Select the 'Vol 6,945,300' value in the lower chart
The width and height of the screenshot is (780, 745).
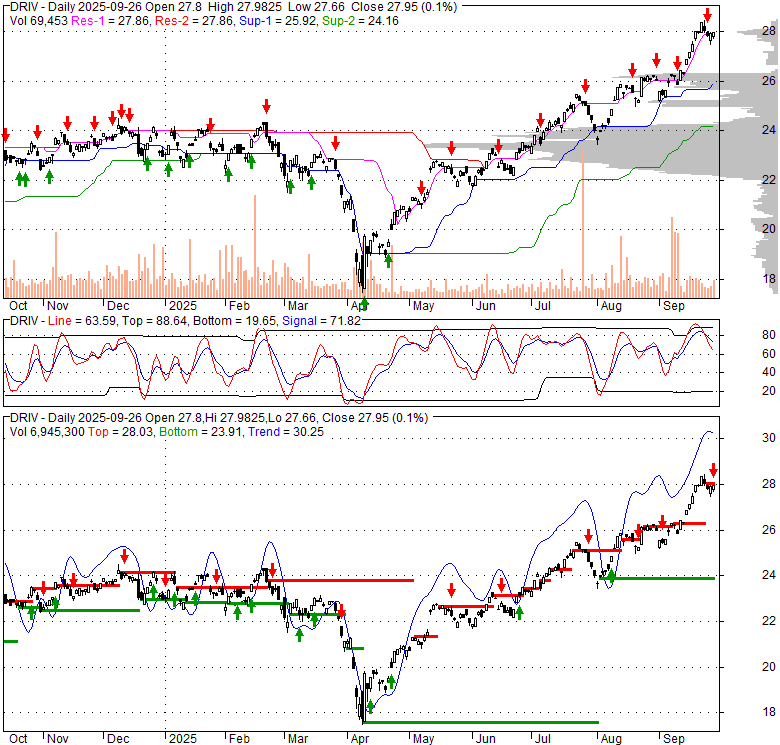click(x=47, y=432)
